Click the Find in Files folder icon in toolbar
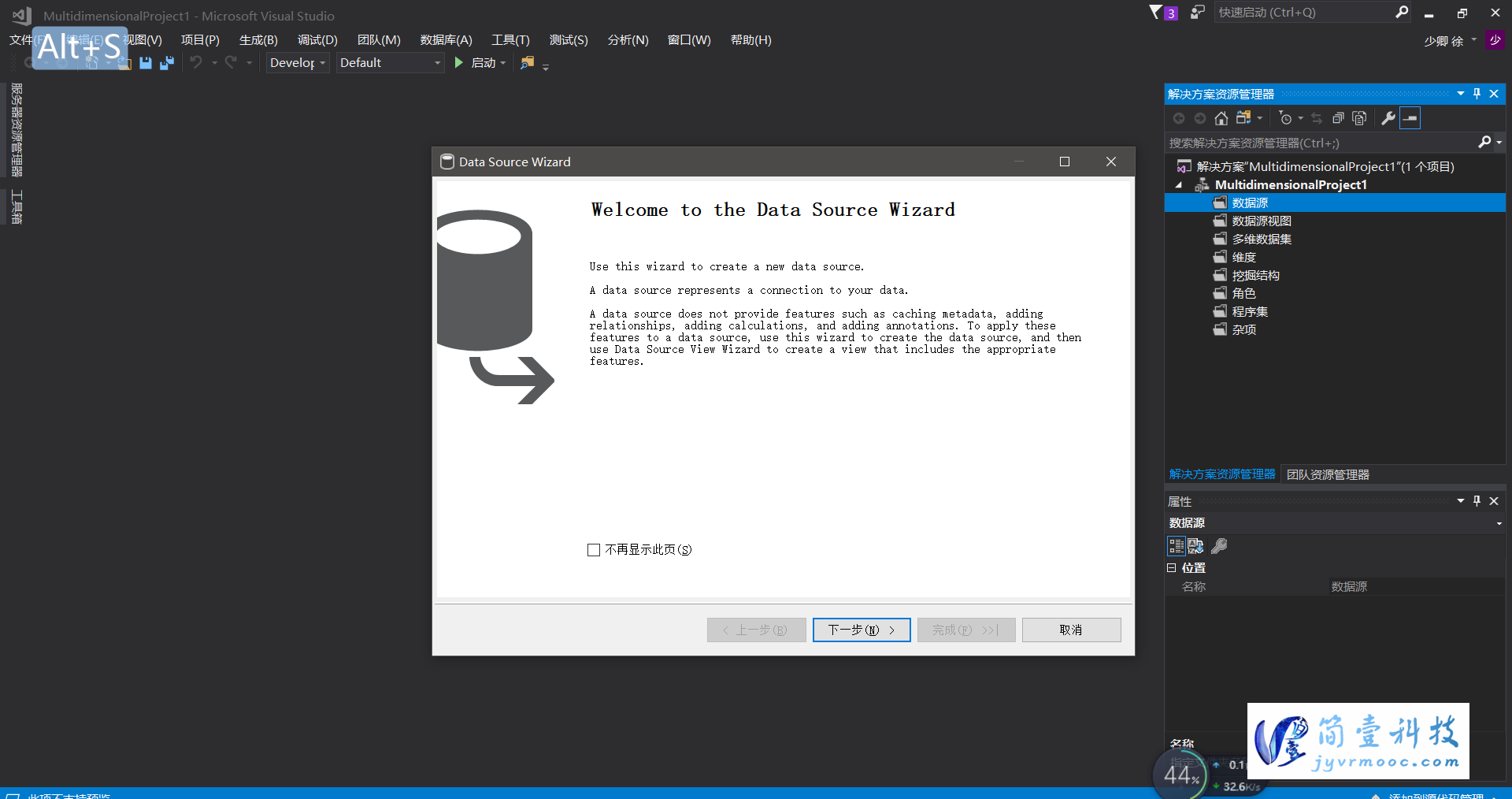The height and width of the screenshot is (799, 1512). click(x=527, y=62)
